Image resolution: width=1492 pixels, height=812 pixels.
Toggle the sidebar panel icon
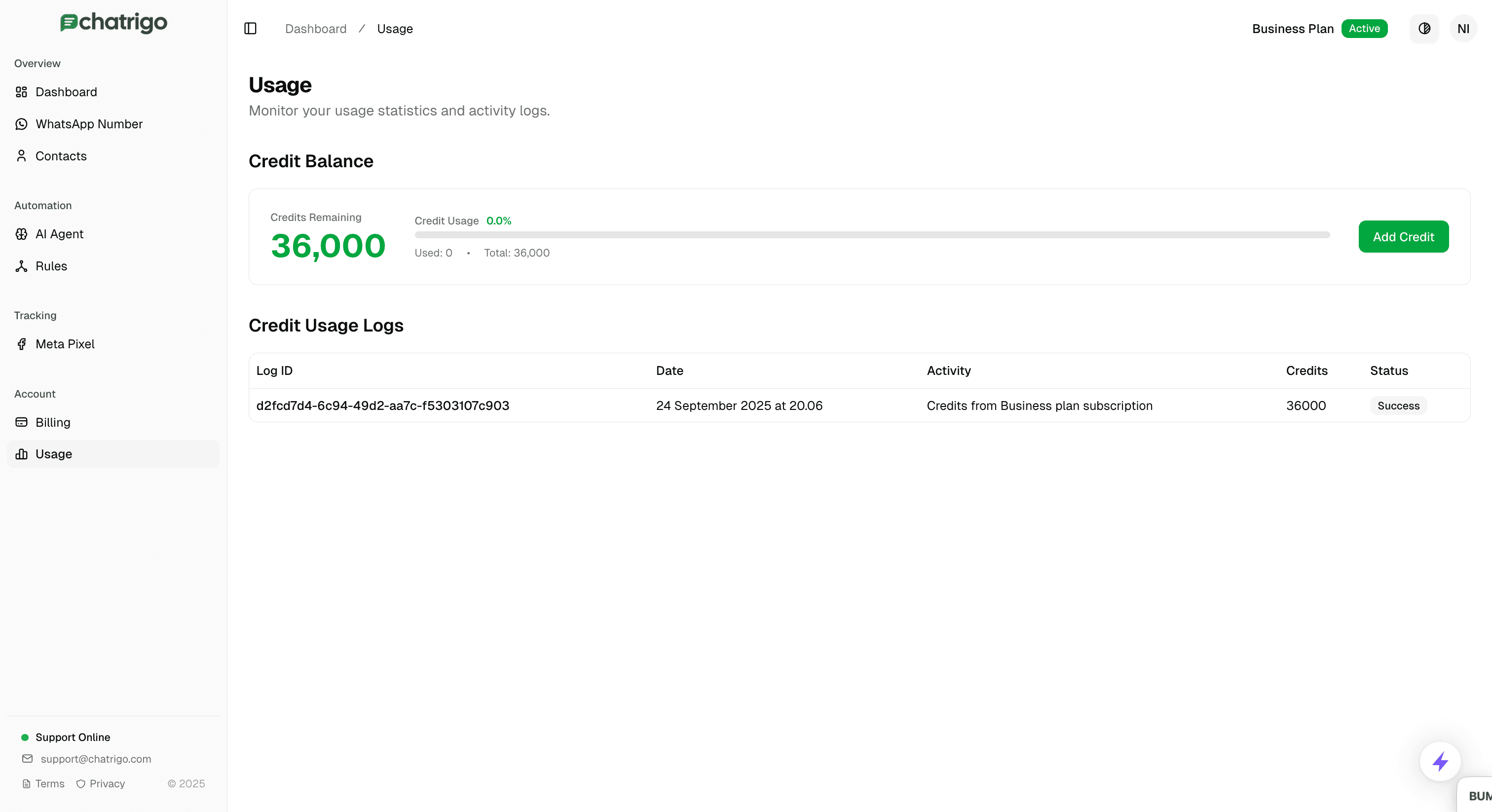(x=250, y=29)
